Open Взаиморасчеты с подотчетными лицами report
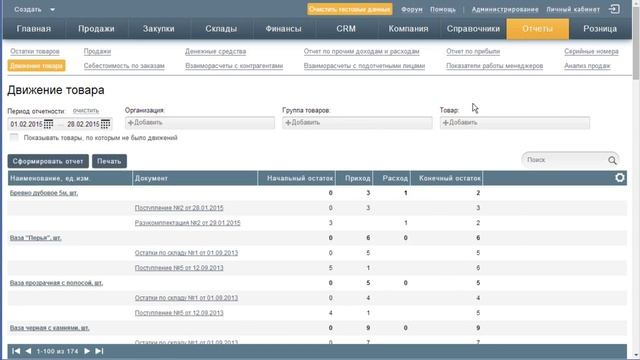Screen dimensions: 640x360 coord(364,66)
